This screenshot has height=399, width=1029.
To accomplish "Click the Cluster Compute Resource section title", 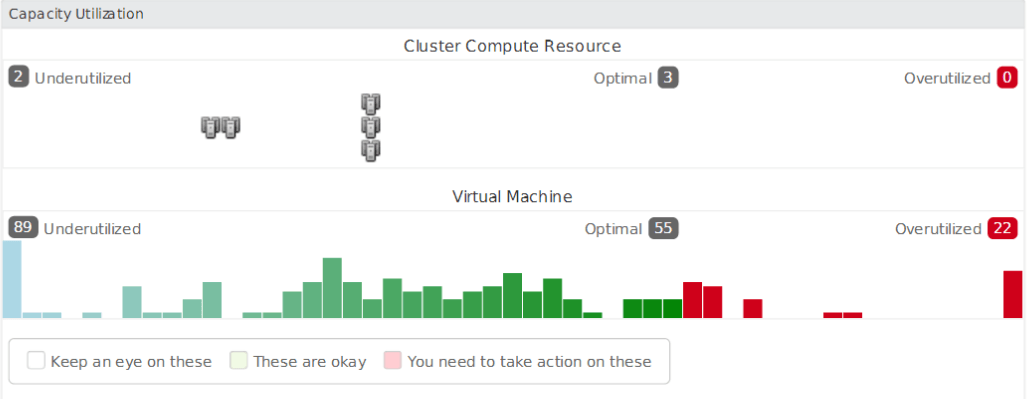I will click(x=513, y=46).
